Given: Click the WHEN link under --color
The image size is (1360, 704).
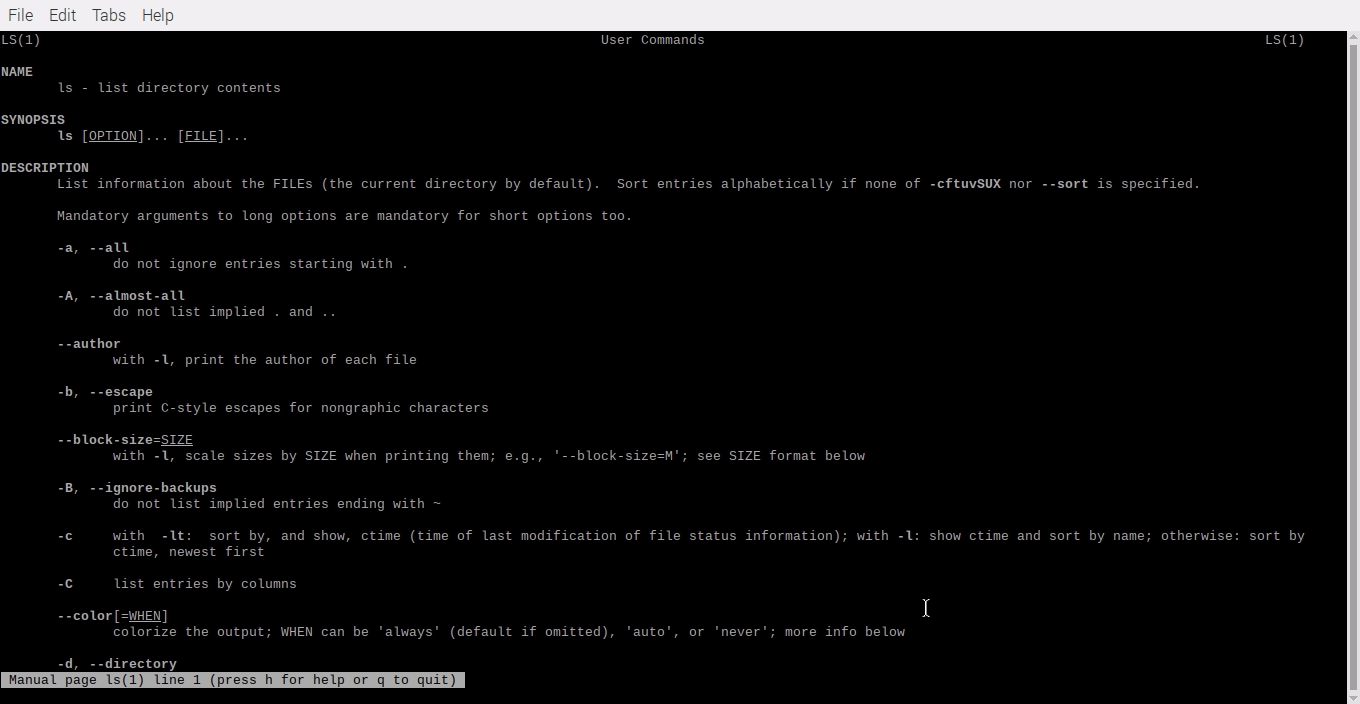Looking at the screenshot, I should click(145, 616).
